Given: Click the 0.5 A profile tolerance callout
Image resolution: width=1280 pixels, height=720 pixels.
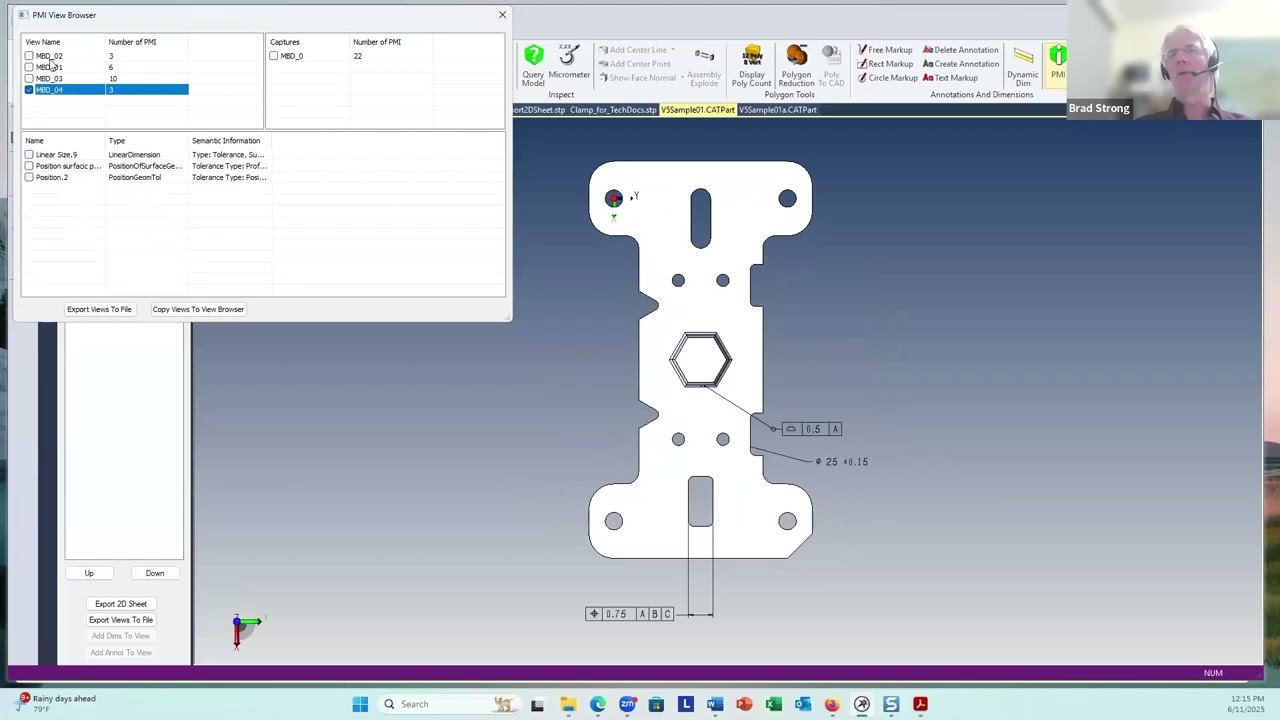Looking at the screenshot, I should 812,429.
